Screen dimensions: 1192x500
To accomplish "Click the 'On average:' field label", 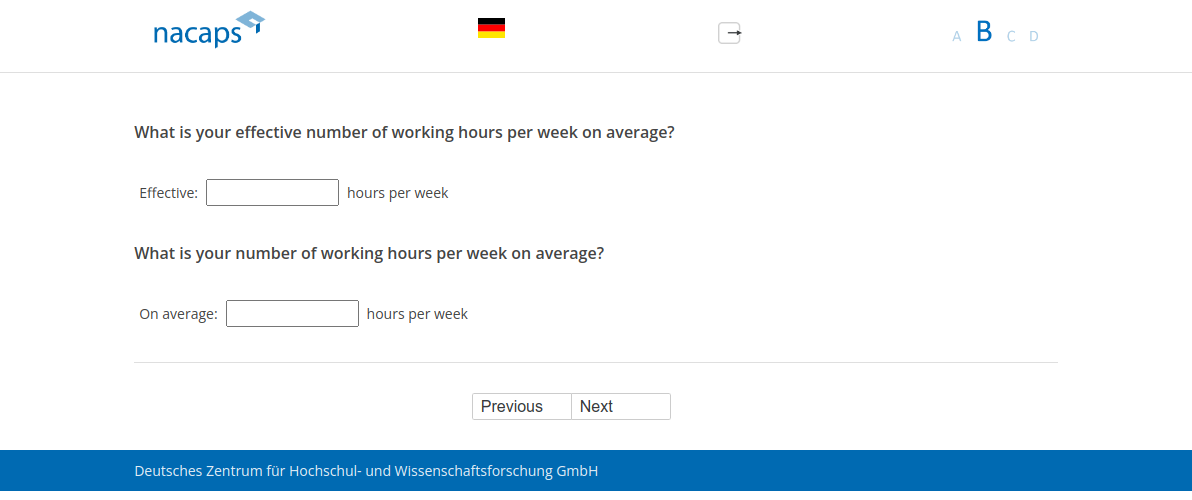I will click(x=178, y=314).
